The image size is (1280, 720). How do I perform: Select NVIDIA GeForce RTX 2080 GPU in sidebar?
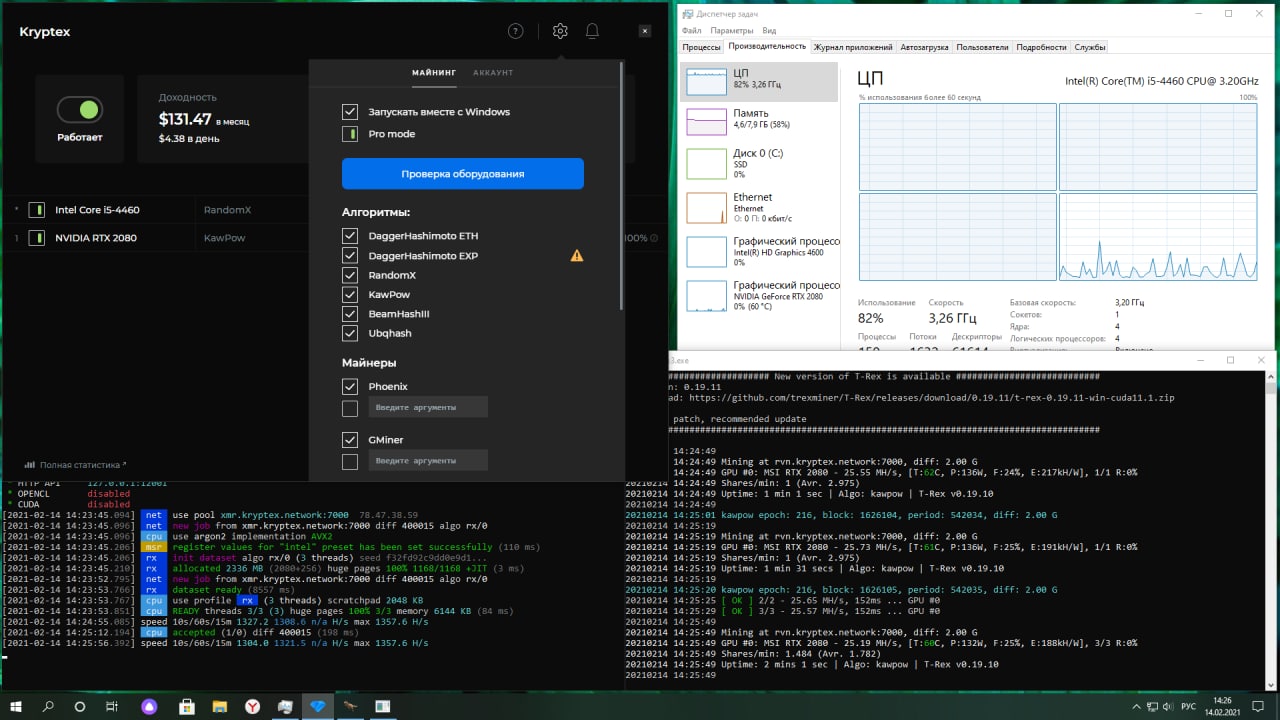[x=759, y=295]
